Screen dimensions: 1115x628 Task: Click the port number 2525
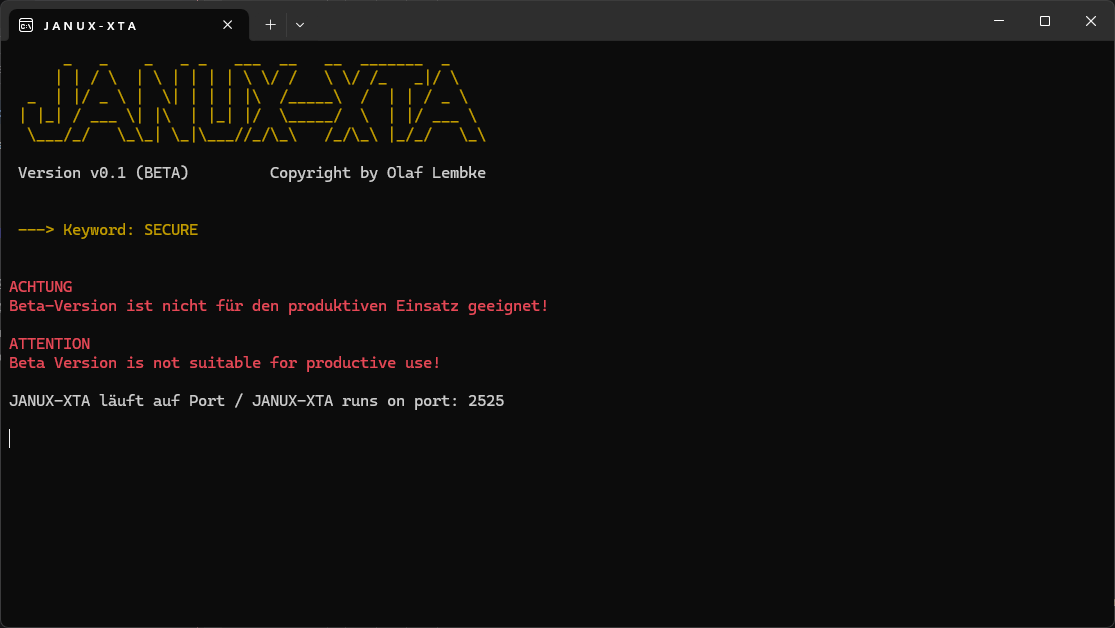click(x=486, y=401)
